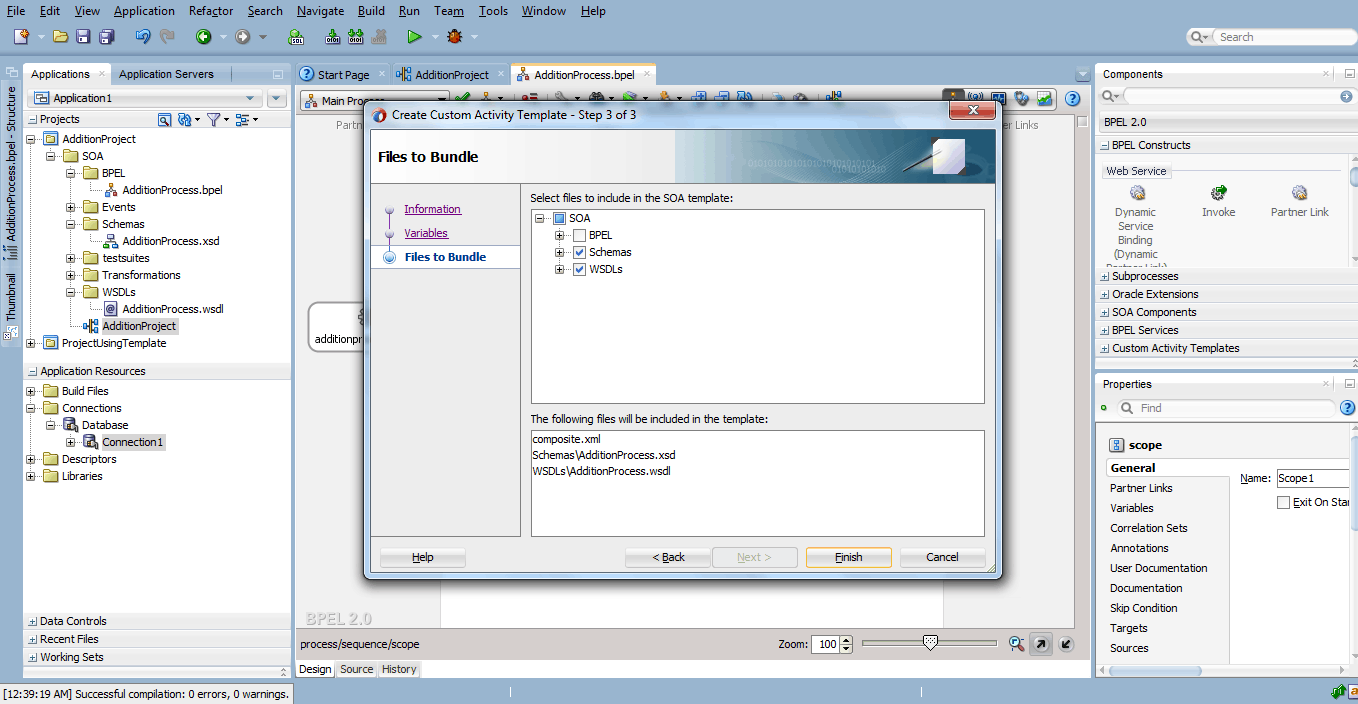Collapse the SOA node in dialog tree
This screenshot has height=704, width=1358.
(540, 218)
